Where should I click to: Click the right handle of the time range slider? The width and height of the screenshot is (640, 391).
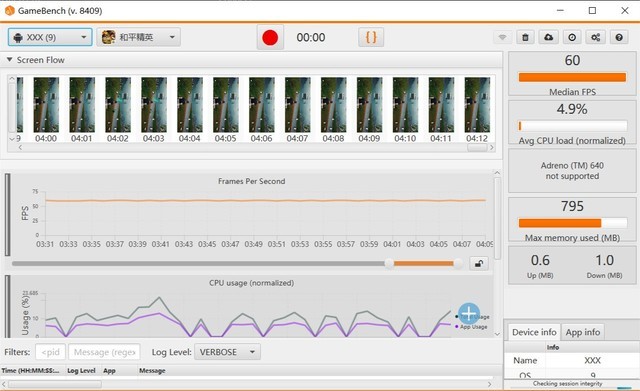(458, 264)
